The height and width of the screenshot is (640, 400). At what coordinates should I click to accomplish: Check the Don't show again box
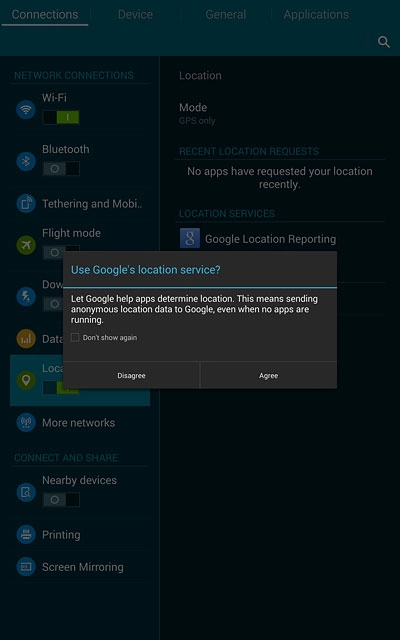click(x=75, y=338)
